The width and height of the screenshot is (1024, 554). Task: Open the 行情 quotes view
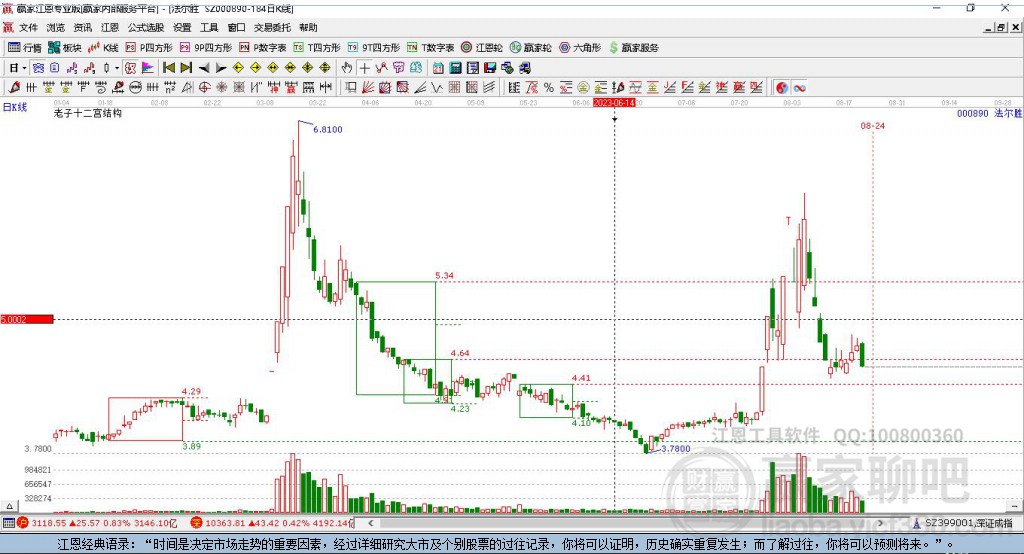pyautogui.click(x=25, y=48)
